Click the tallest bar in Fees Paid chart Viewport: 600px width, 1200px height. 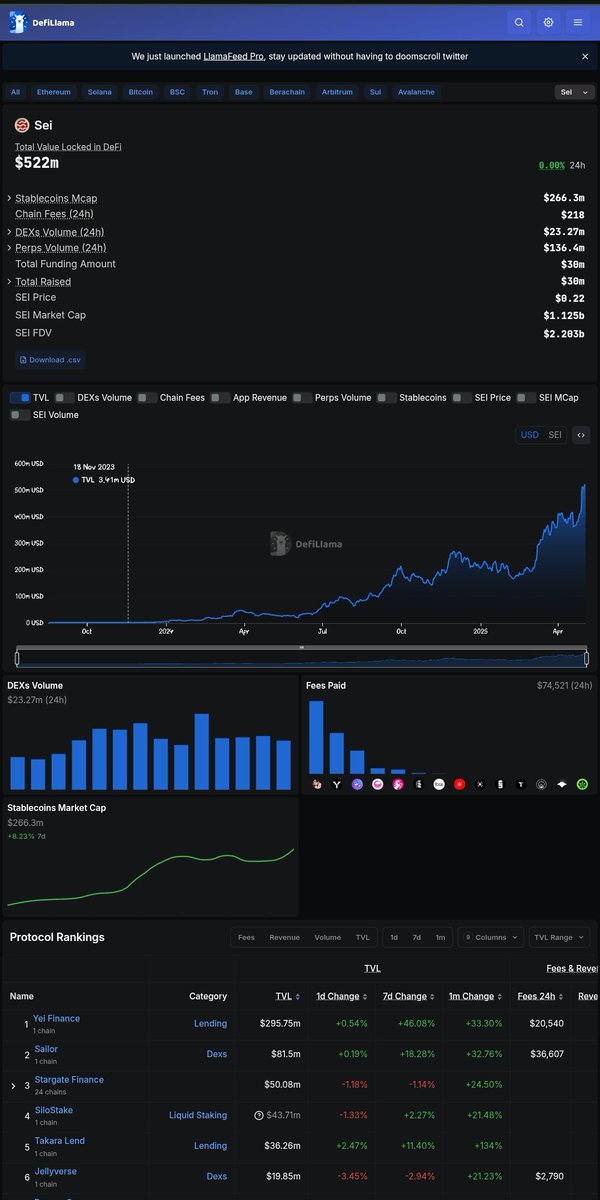(316, 737)
